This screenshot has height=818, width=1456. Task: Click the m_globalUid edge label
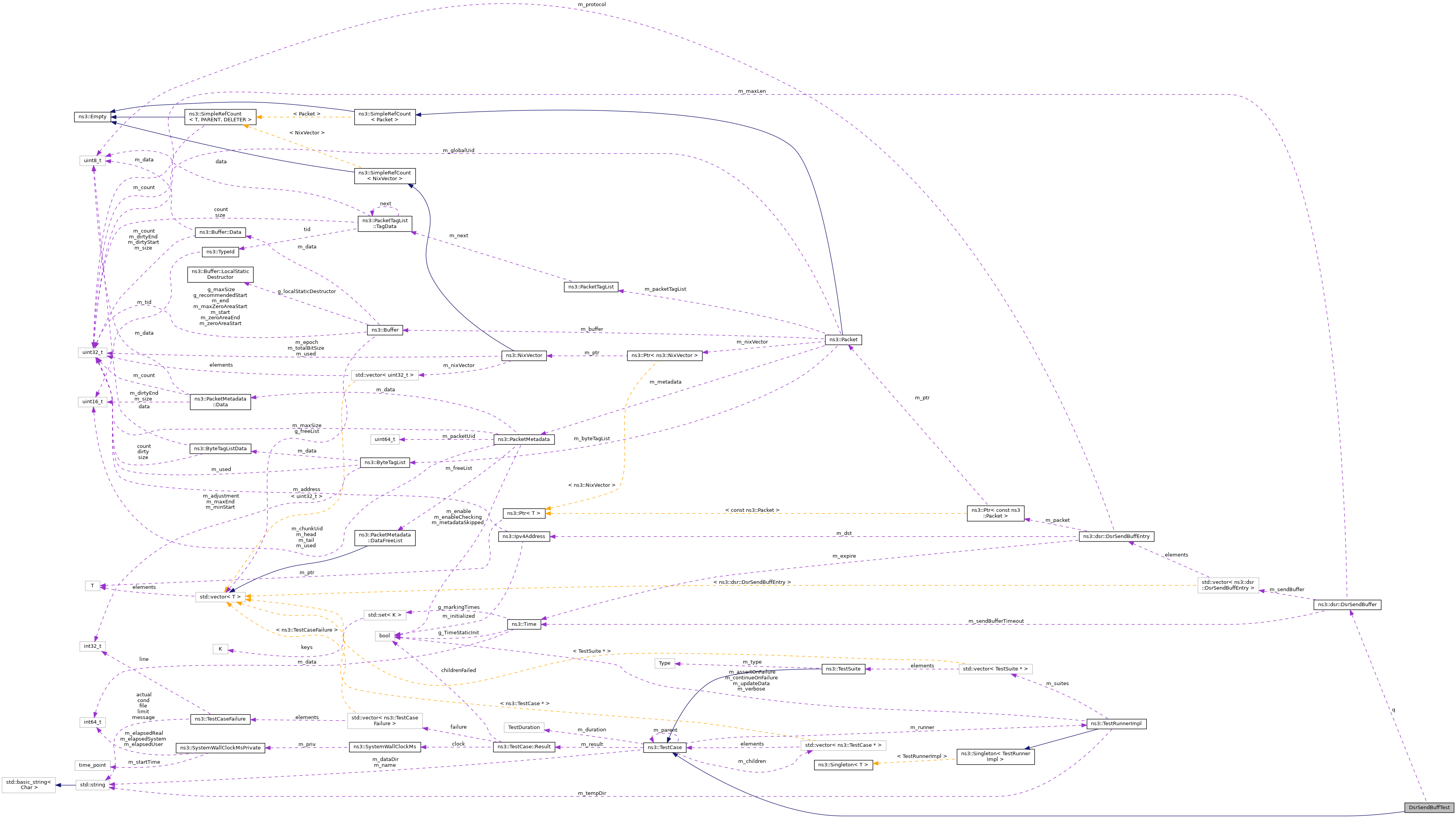pos(458,151)
